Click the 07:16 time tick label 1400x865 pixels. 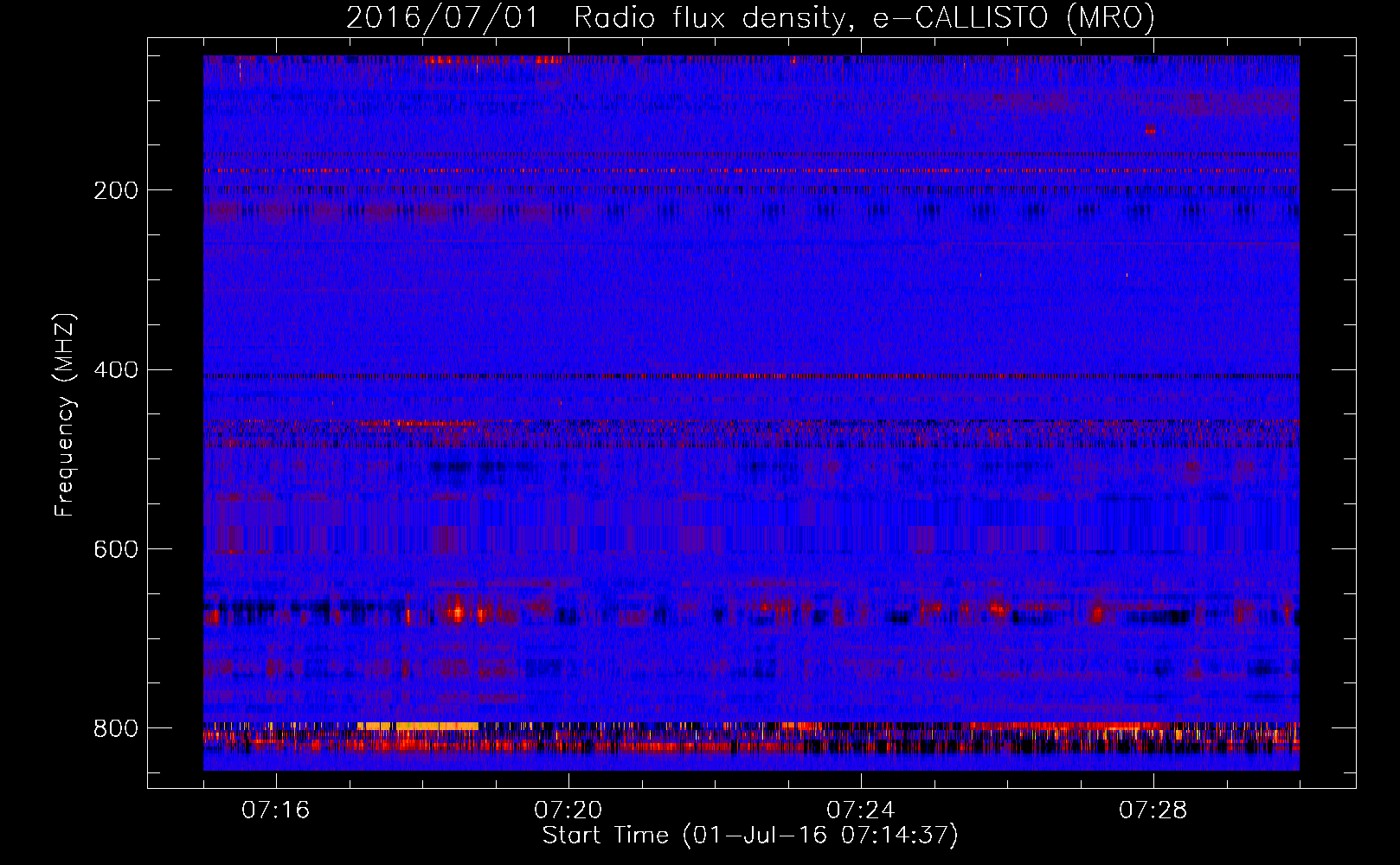pos(276,811)
